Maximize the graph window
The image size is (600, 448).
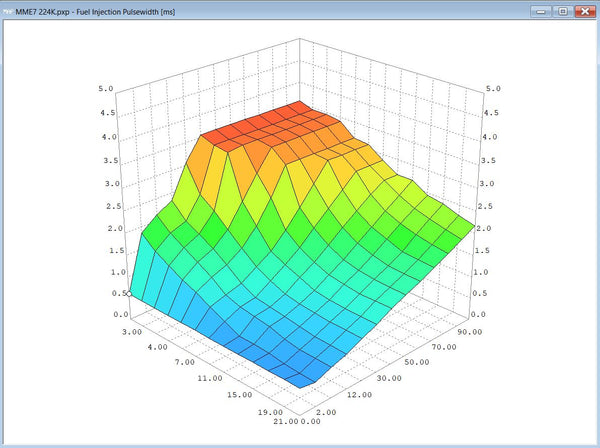tap(562, 10)
